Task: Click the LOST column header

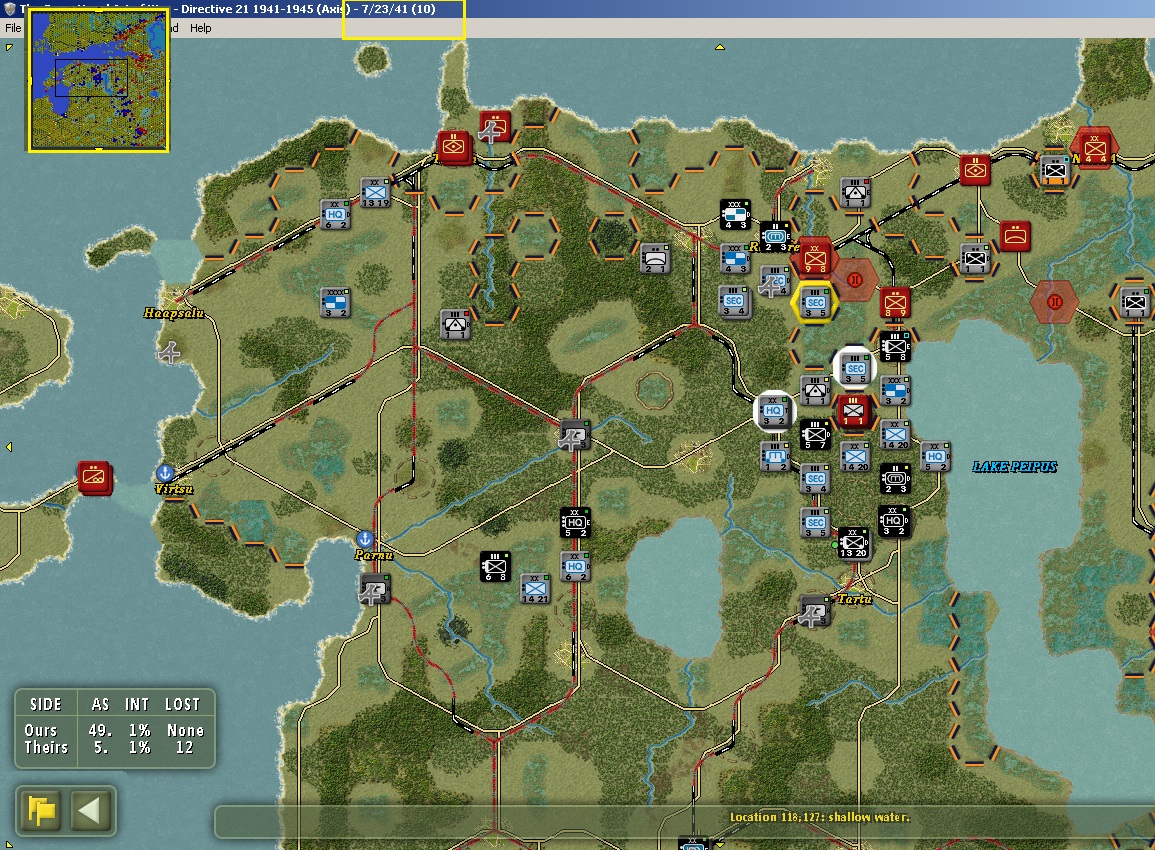Action: (182, 704)
